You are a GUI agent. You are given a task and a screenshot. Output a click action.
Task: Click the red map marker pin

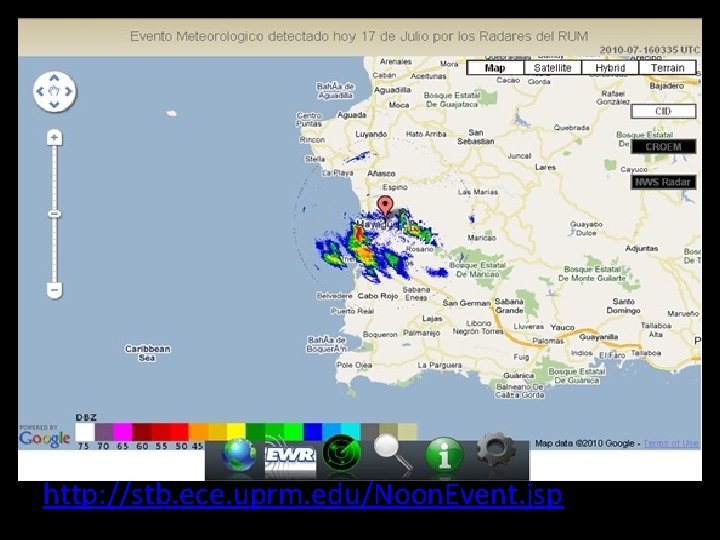[385, 206]
